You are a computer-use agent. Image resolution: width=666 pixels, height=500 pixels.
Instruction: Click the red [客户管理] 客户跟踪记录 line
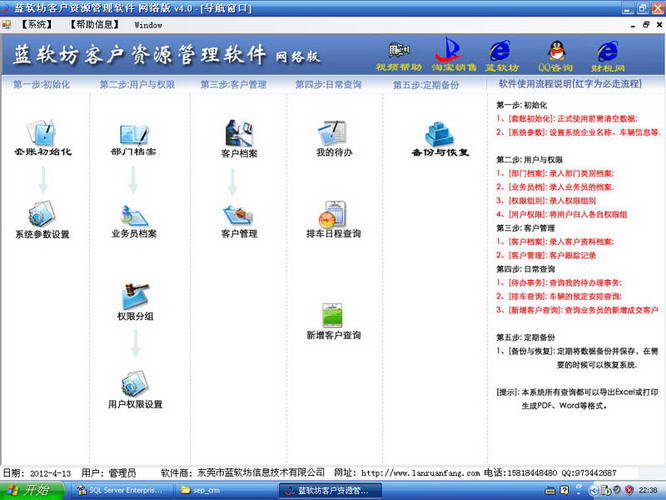546,255
